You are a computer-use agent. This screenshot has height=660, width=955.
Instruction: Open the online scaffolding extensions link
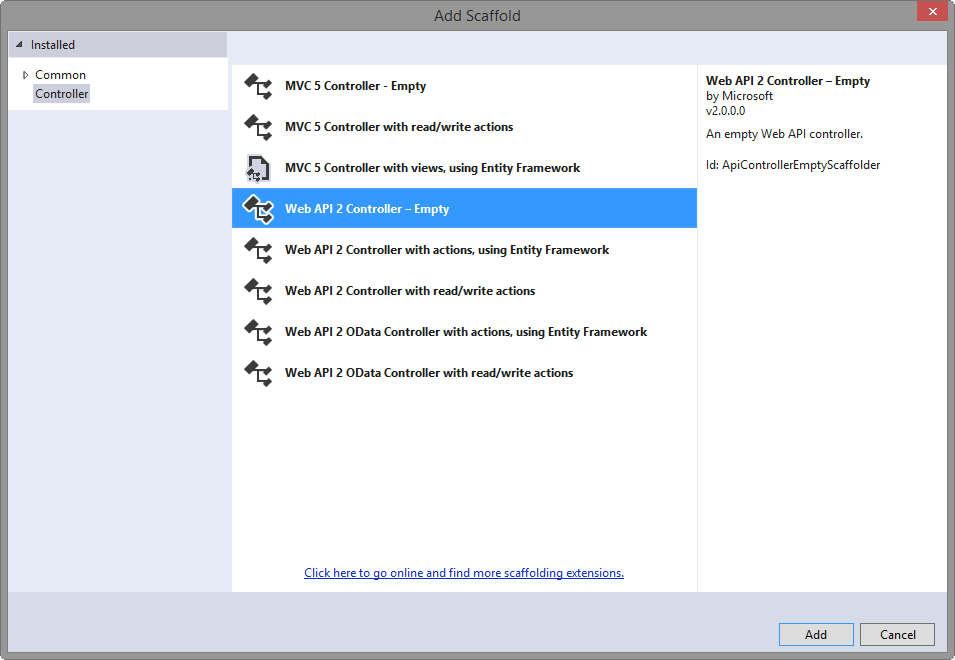pos(464,573)
